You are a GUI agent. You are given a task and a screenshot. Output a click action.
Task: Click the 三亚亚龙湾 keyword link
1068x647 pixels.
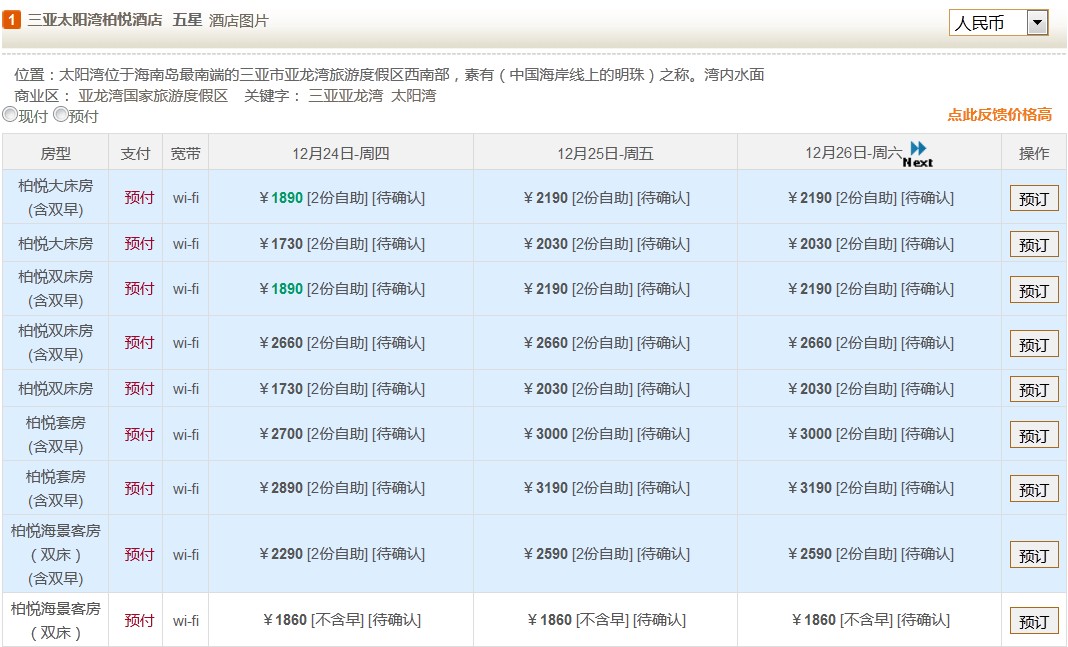345,96
